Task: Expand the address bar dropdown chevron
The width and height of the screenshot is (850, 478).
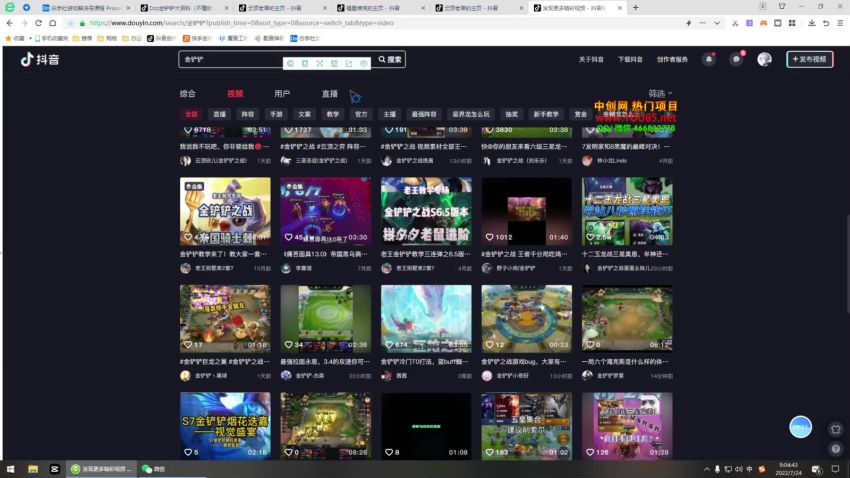Action: point(717,23)
